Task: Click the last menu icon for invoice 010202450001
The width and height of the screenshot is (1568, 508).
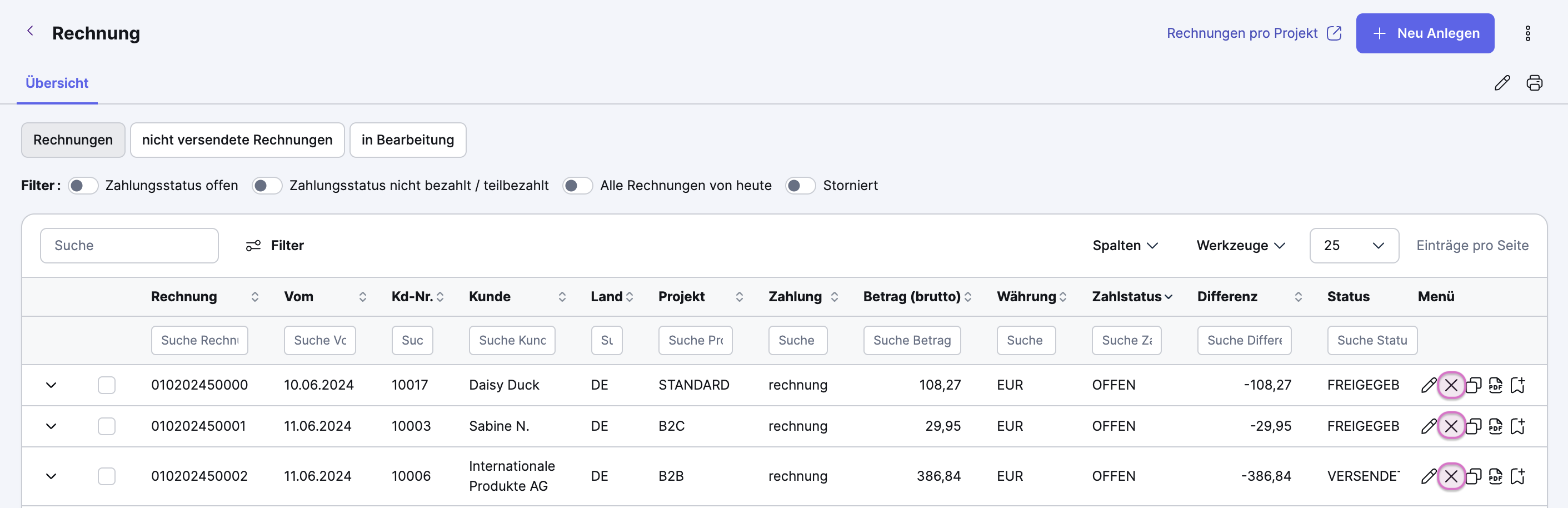Action: (x=1517, y=426)
